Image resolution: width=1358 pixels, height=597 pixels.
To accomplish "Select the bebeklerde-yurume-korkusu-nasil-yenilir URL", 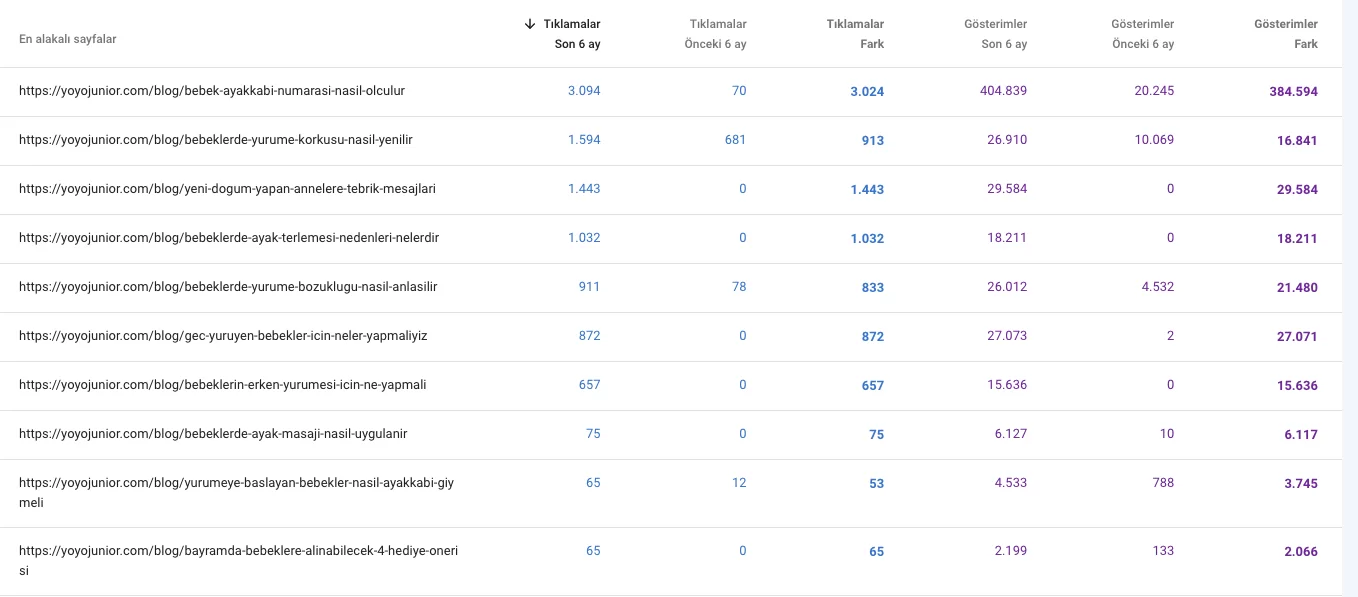I will (x=216, y=140).
